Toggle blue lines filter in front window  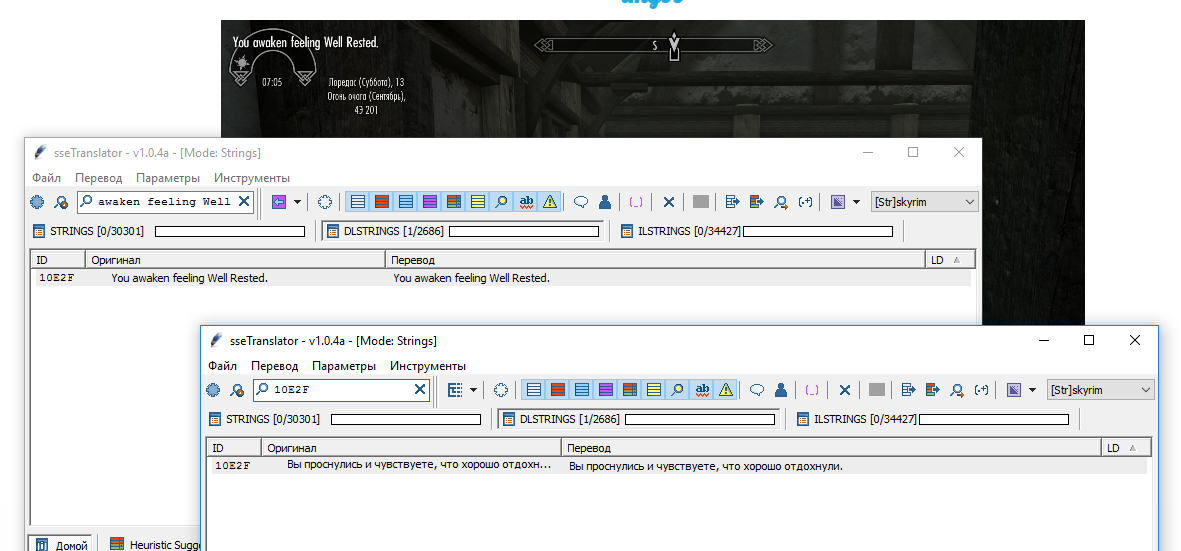581,390
